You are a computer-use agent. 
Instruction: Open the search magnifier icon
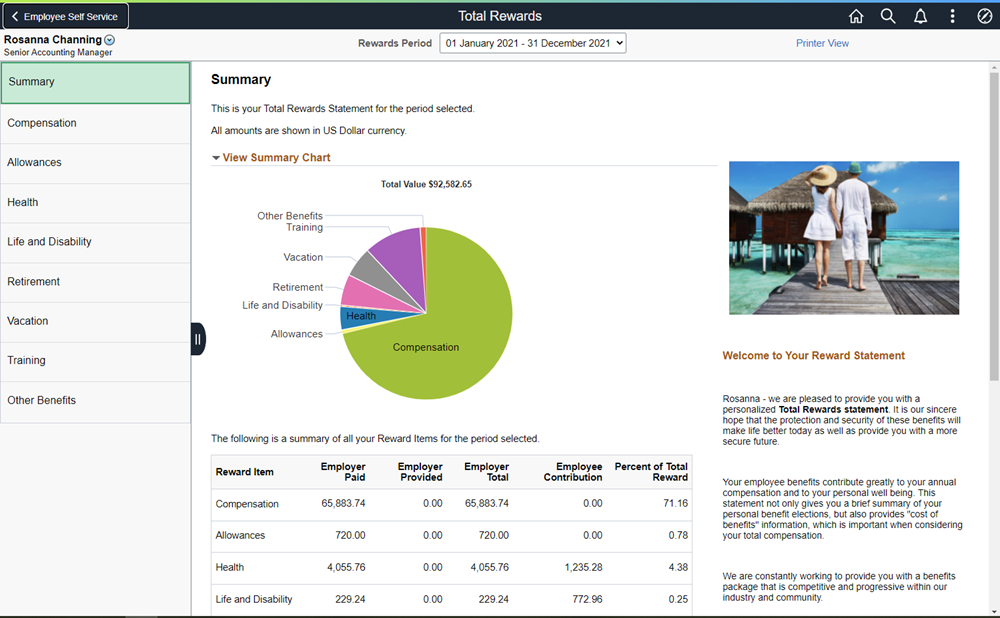pyautogui.click(x=888, y=17)
